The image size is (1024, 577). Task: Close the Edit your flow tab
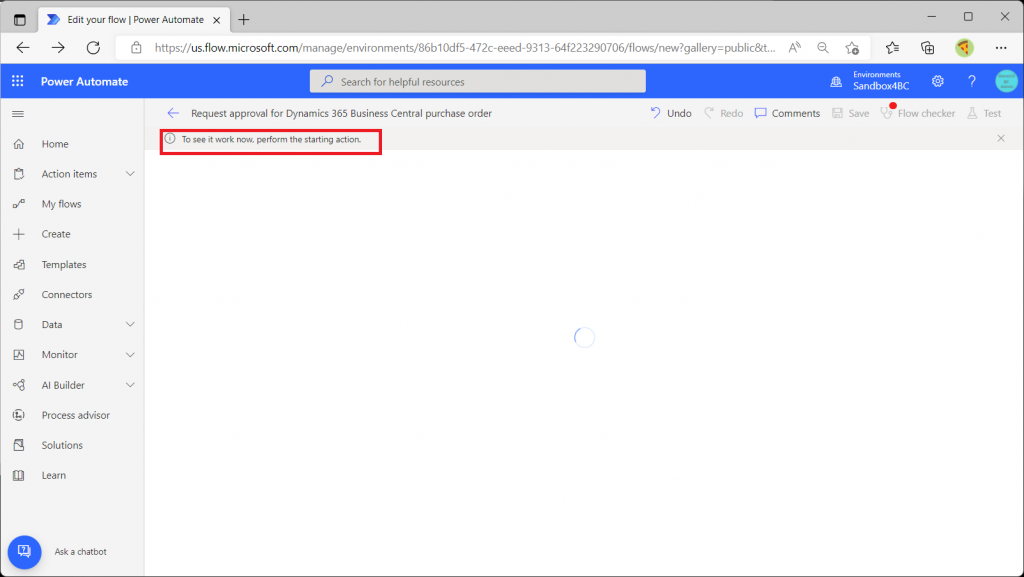click(216, 20)
